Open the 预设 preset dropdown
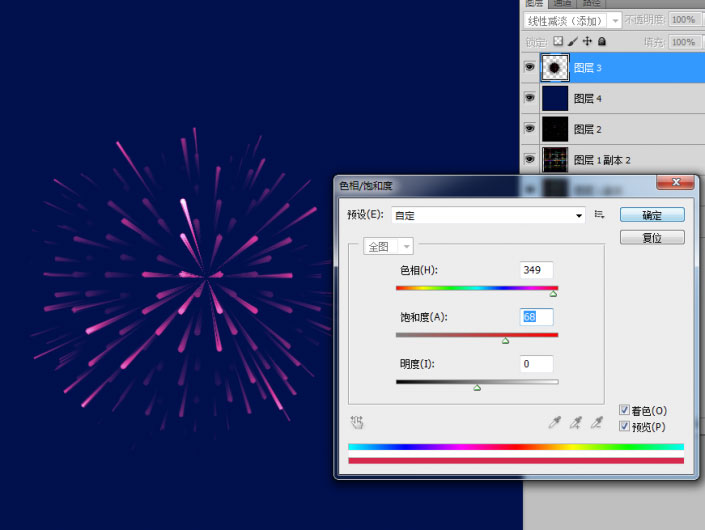The image size is (705, 530). coord(488,215)
